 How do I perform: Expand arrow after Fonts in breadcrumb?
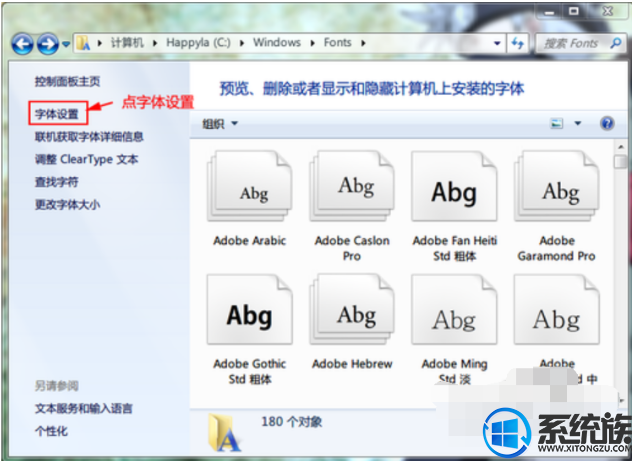point(364,43)
